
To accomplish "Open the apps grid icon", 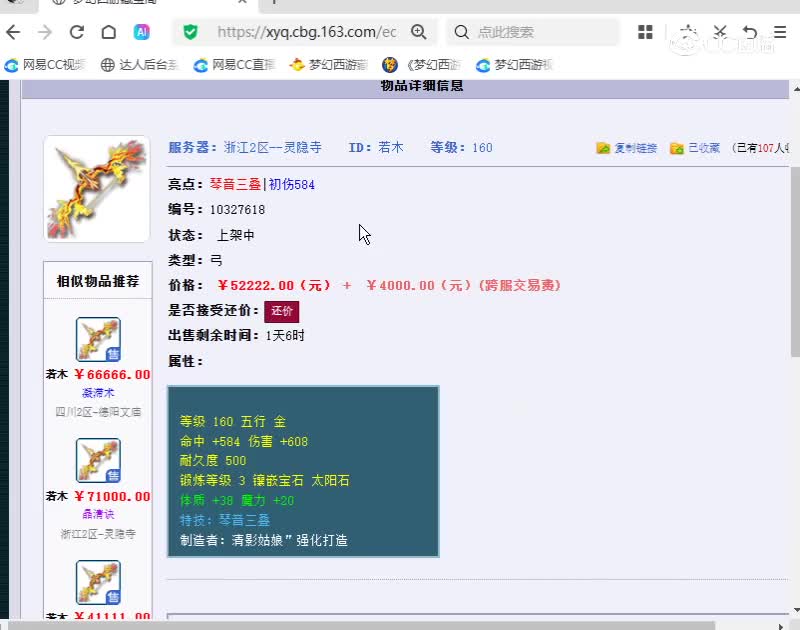I will [645, 32].
